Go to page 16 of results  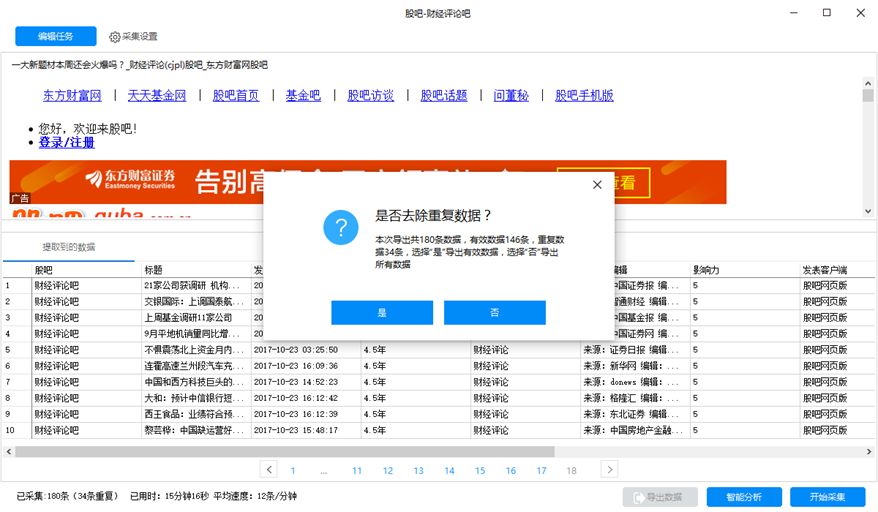click(x=511, y=471)
